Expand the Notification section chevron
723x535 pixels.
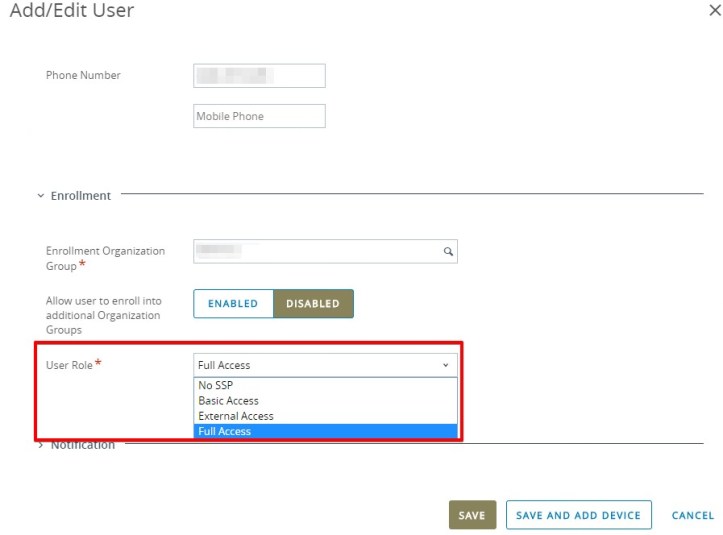point(40,445)
